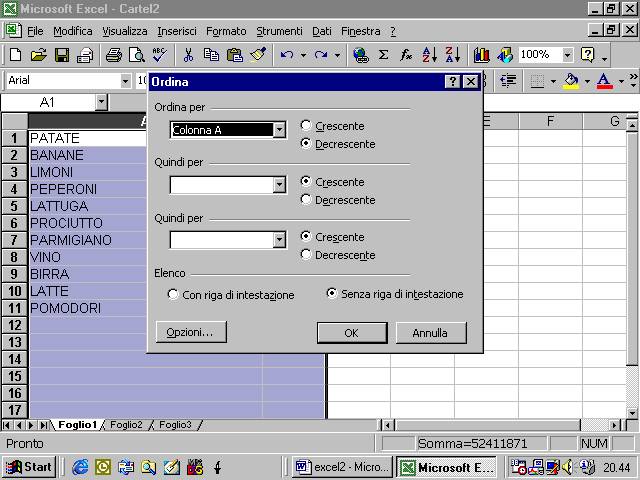
Task: Switch to the Foglio2 sheet tab
Action: tap(126, 425)
